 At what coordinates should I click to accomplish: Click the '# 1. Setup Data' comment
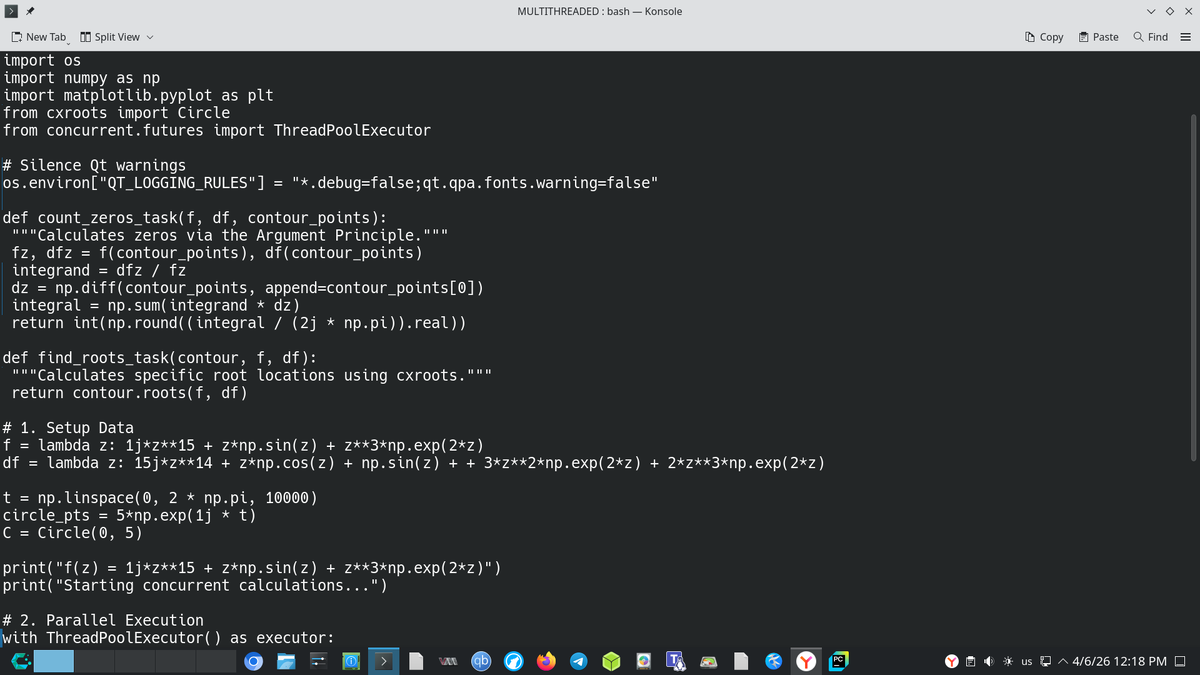pyautogui.click(x=69, y=428)
